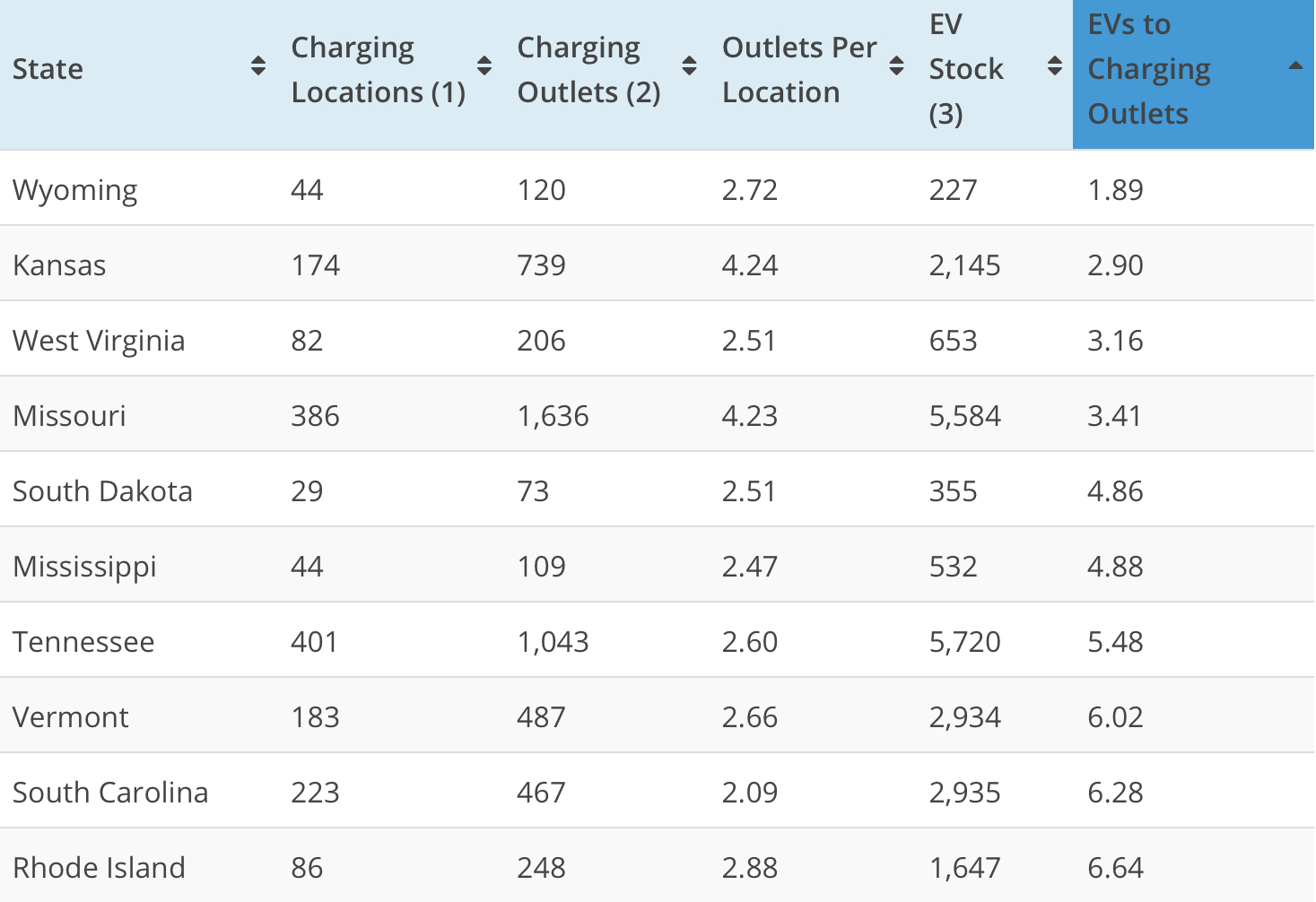The image size is (1316, 902).
Task: Click the Charging Locations sort arrows icon
Action: click(484, 66)
